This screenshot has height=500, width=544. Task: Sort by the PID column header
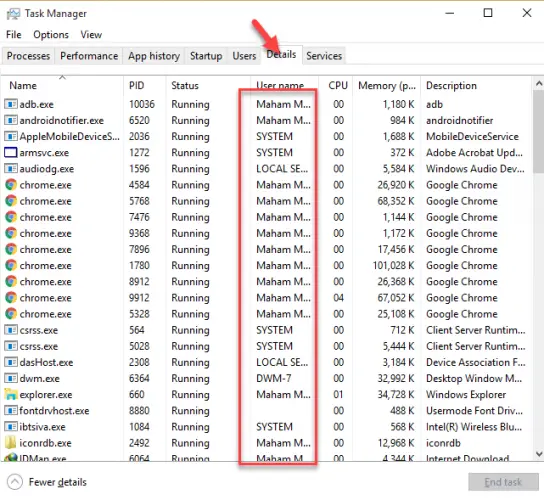pos(144,85)
